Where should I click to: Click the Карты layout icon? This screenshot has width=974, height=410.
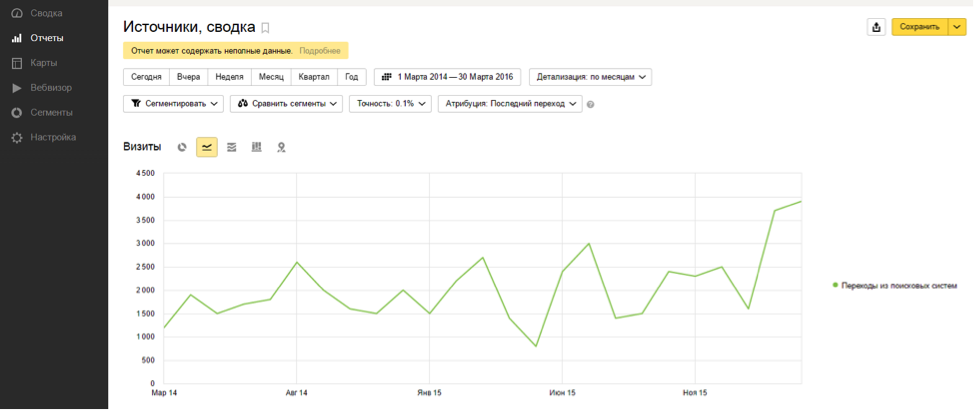(17, 63)
